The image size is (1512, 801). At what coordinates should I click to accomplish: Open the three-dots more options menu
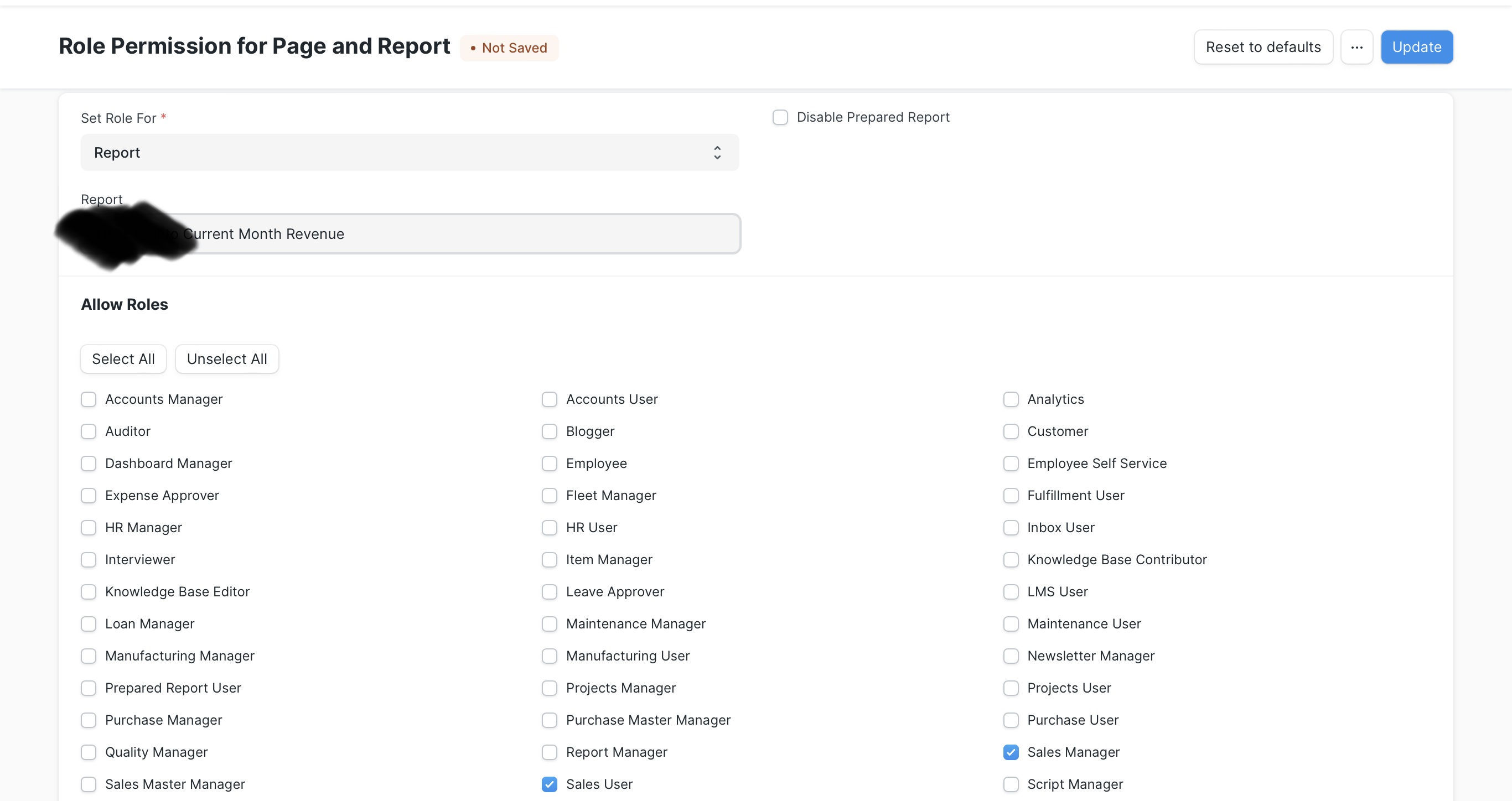tap(1356, 47)
